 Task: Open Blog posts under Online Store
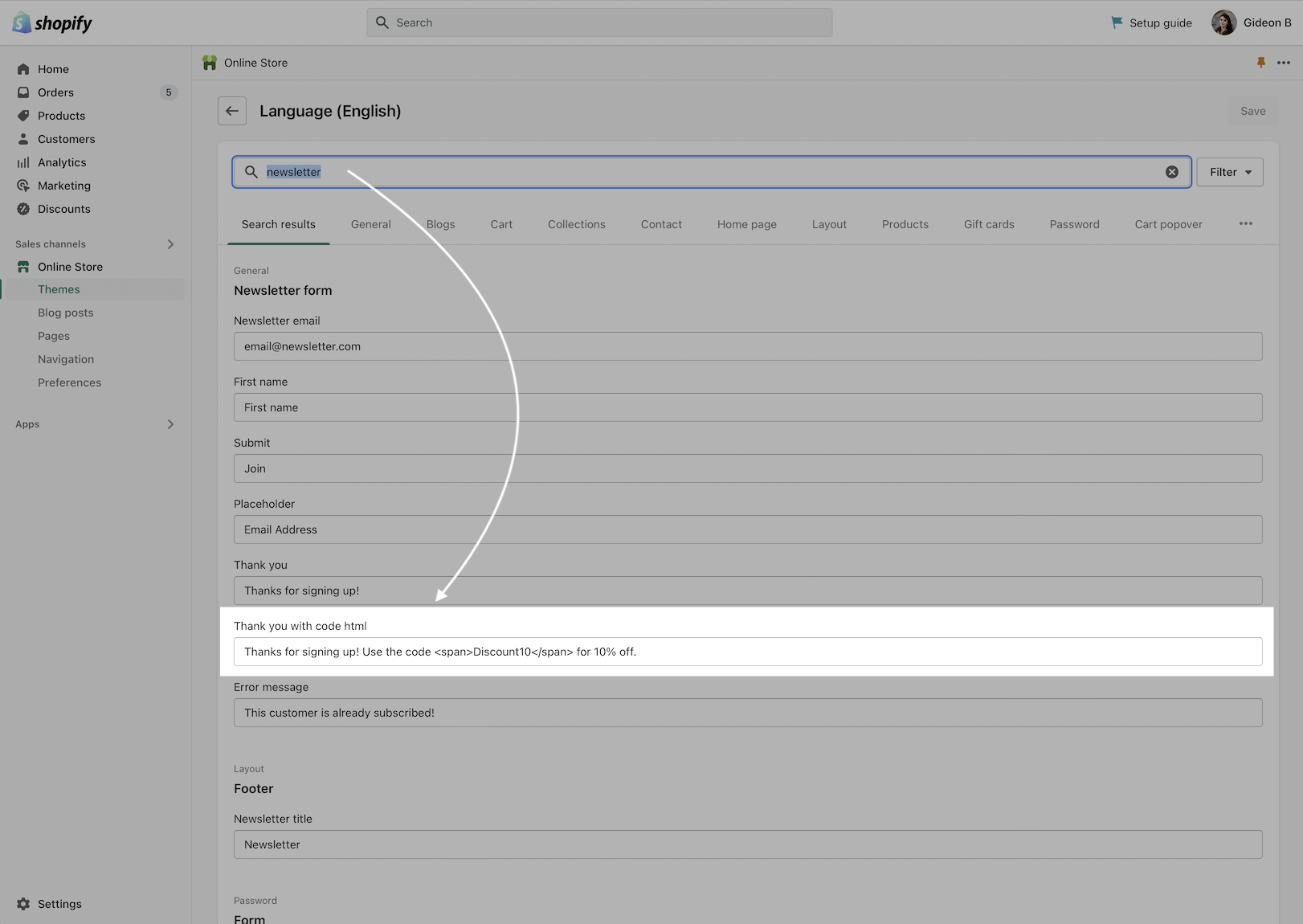[x=66, y=313]
